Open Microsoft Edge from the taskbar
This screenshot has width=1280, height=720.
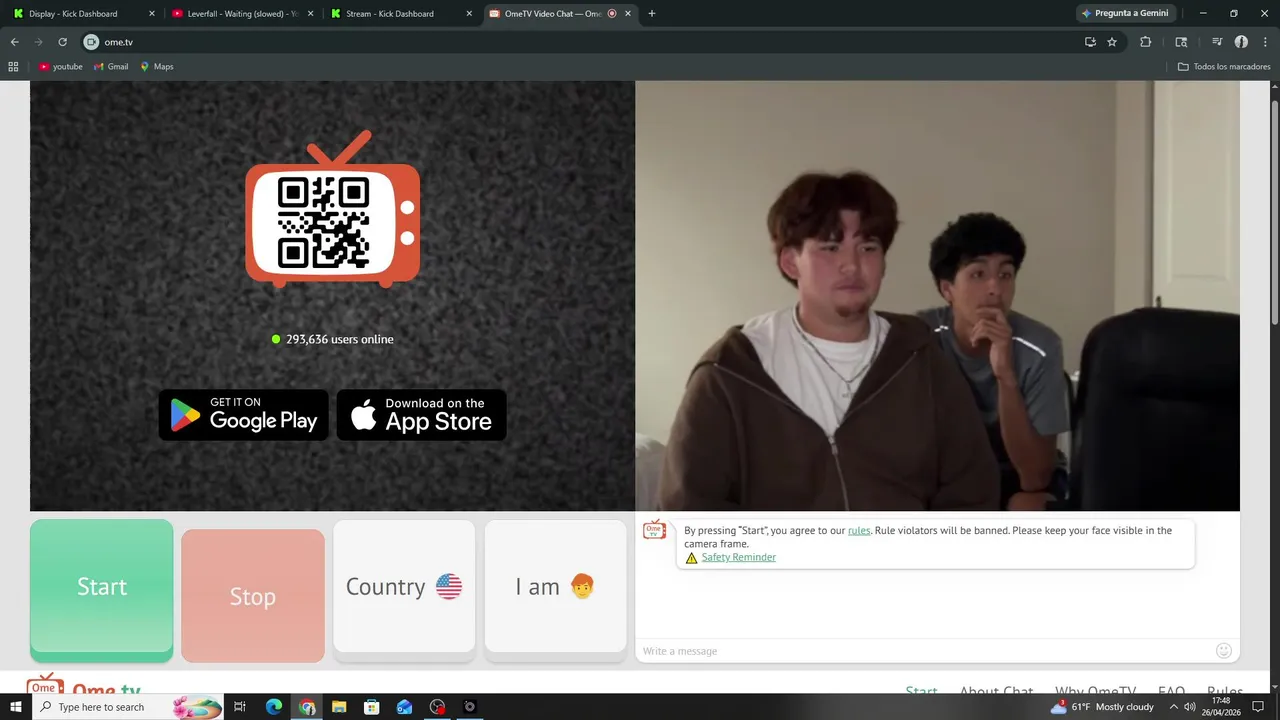click(274, 707)
